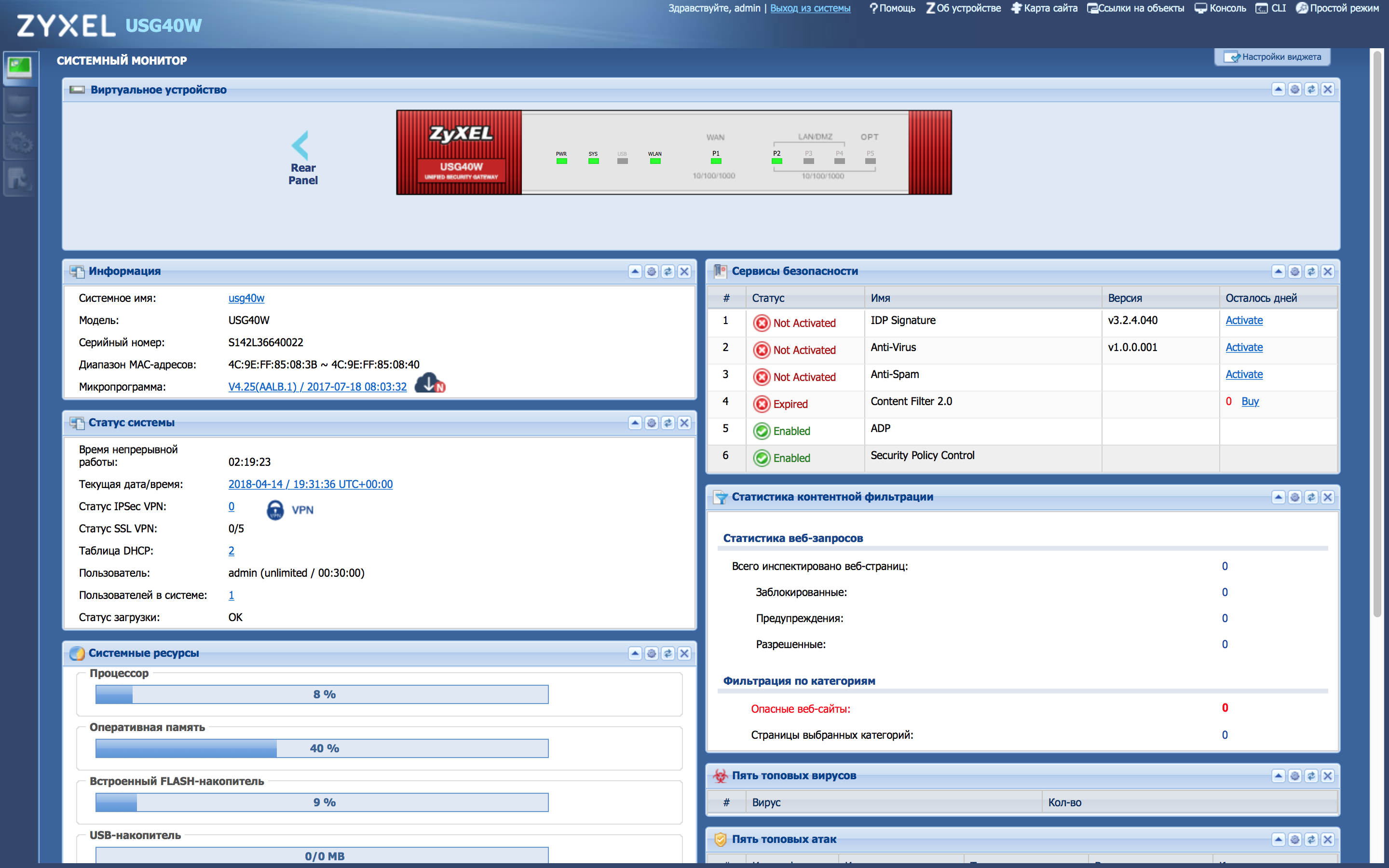Refresh the Сервисы безопасности widget
This screenshot has height=868, width=1389.
[1311, 271]
